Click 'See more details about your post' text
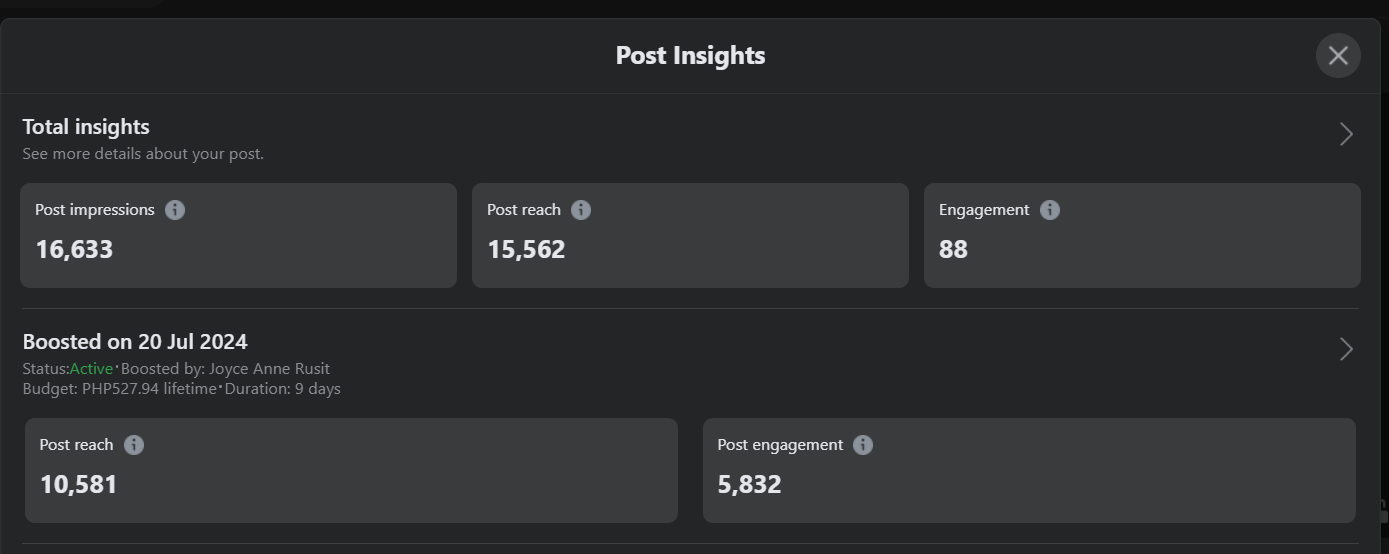 tap(143, 154)
